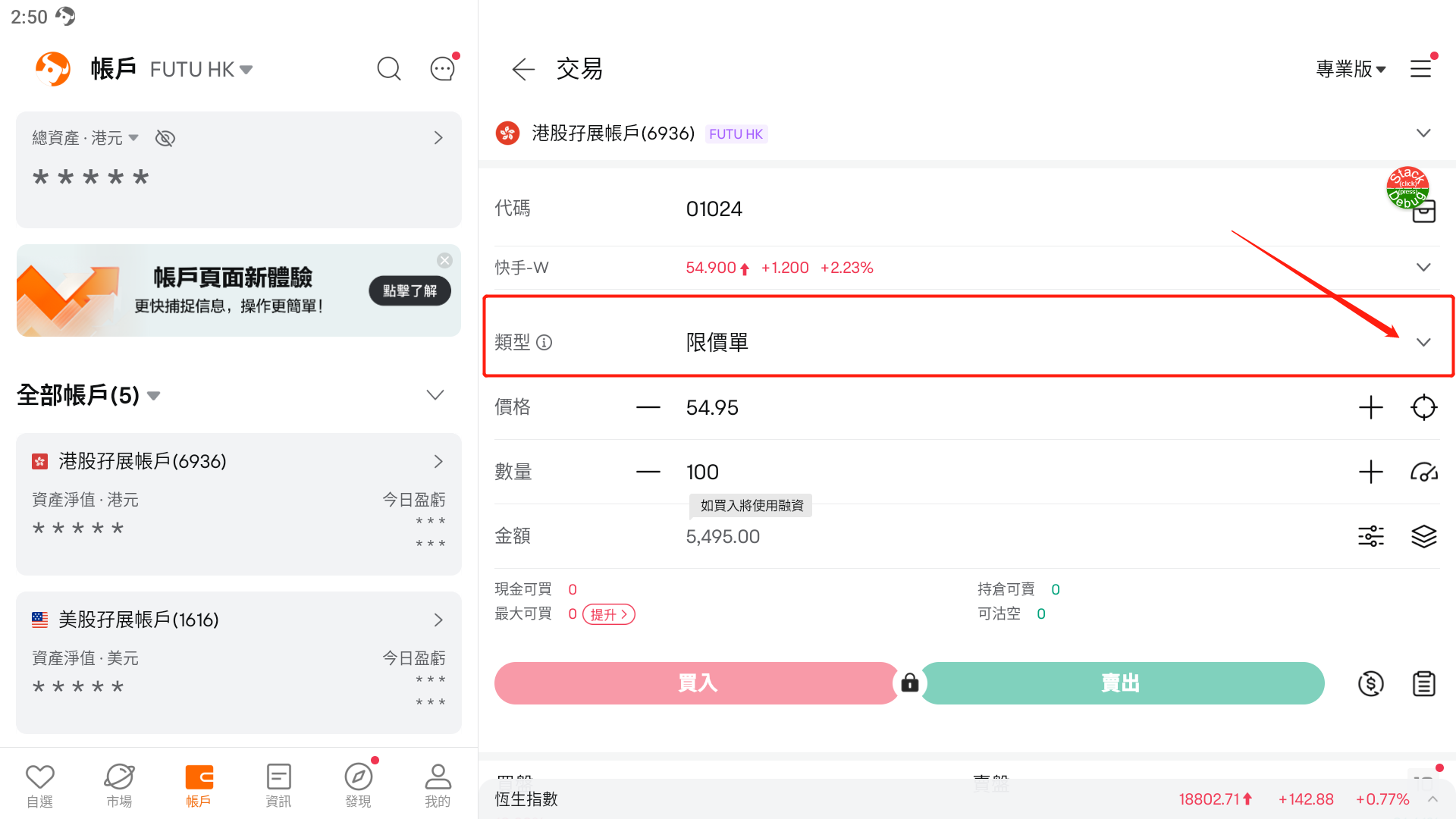Close the account page banner
The image size is (1456, 819).
444,261
